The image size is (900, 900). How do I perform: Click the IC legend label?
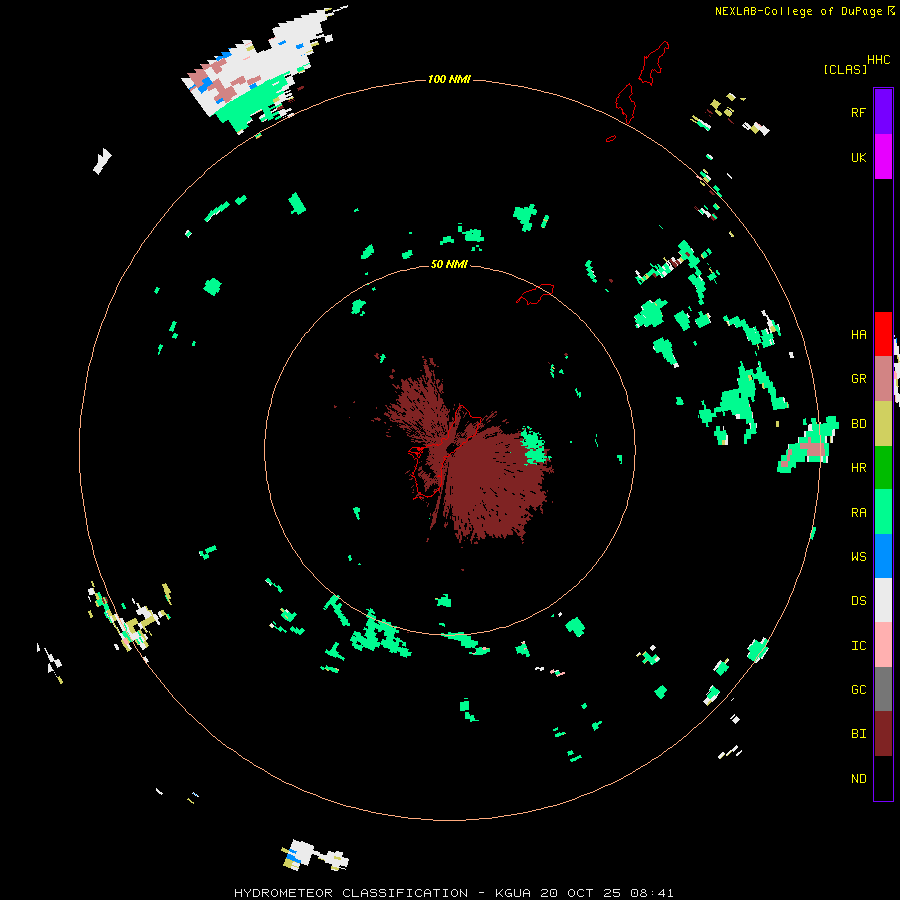(858, 646)
